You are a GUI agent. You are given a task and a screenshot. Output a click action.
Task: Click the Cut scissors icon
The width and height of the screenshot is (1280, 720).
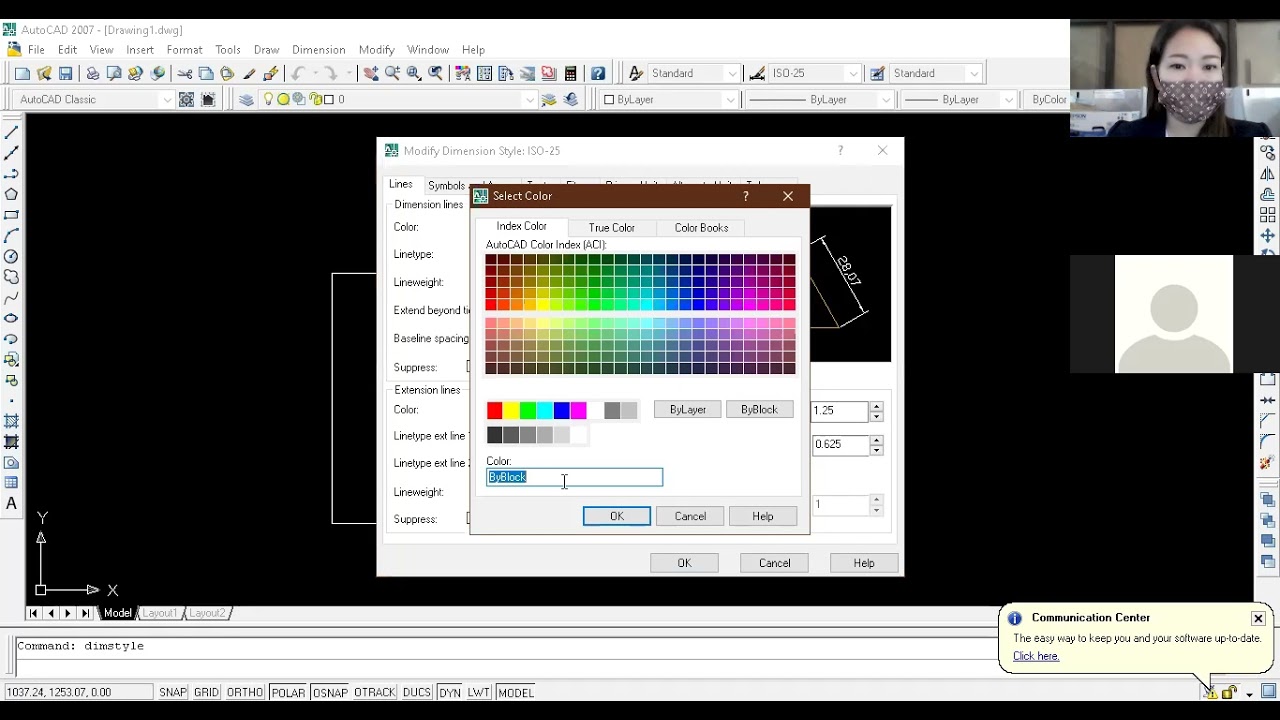pos(184,73)
